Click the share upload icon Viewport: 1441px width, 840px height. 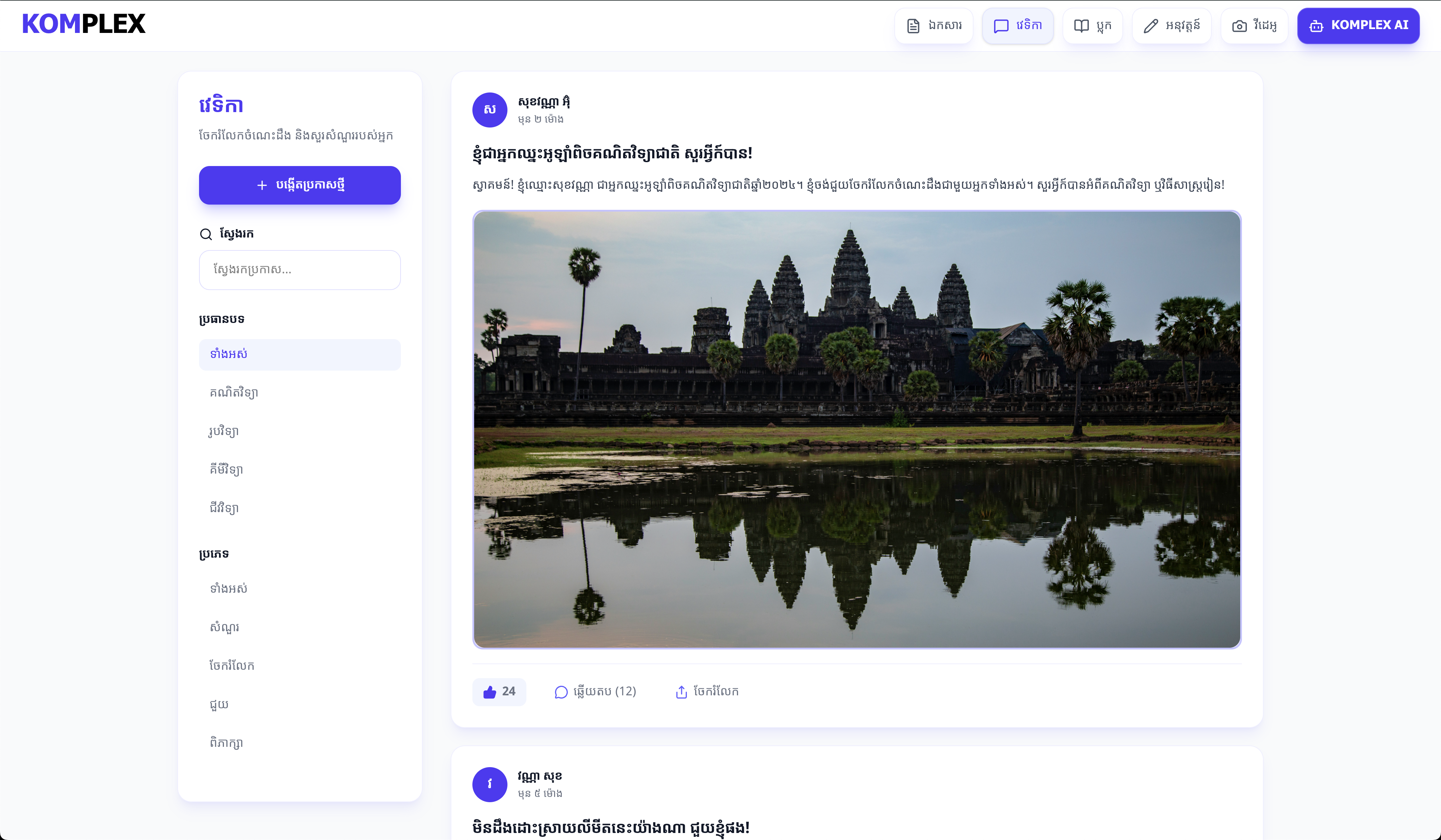coord(681,692)
